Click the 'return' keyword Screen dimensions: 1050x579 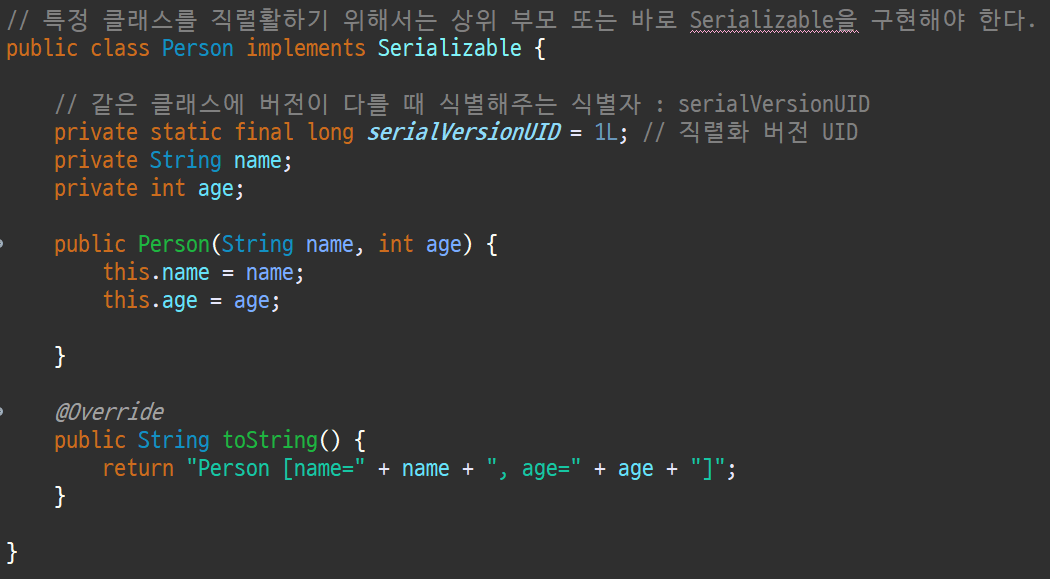pos(138,468)
